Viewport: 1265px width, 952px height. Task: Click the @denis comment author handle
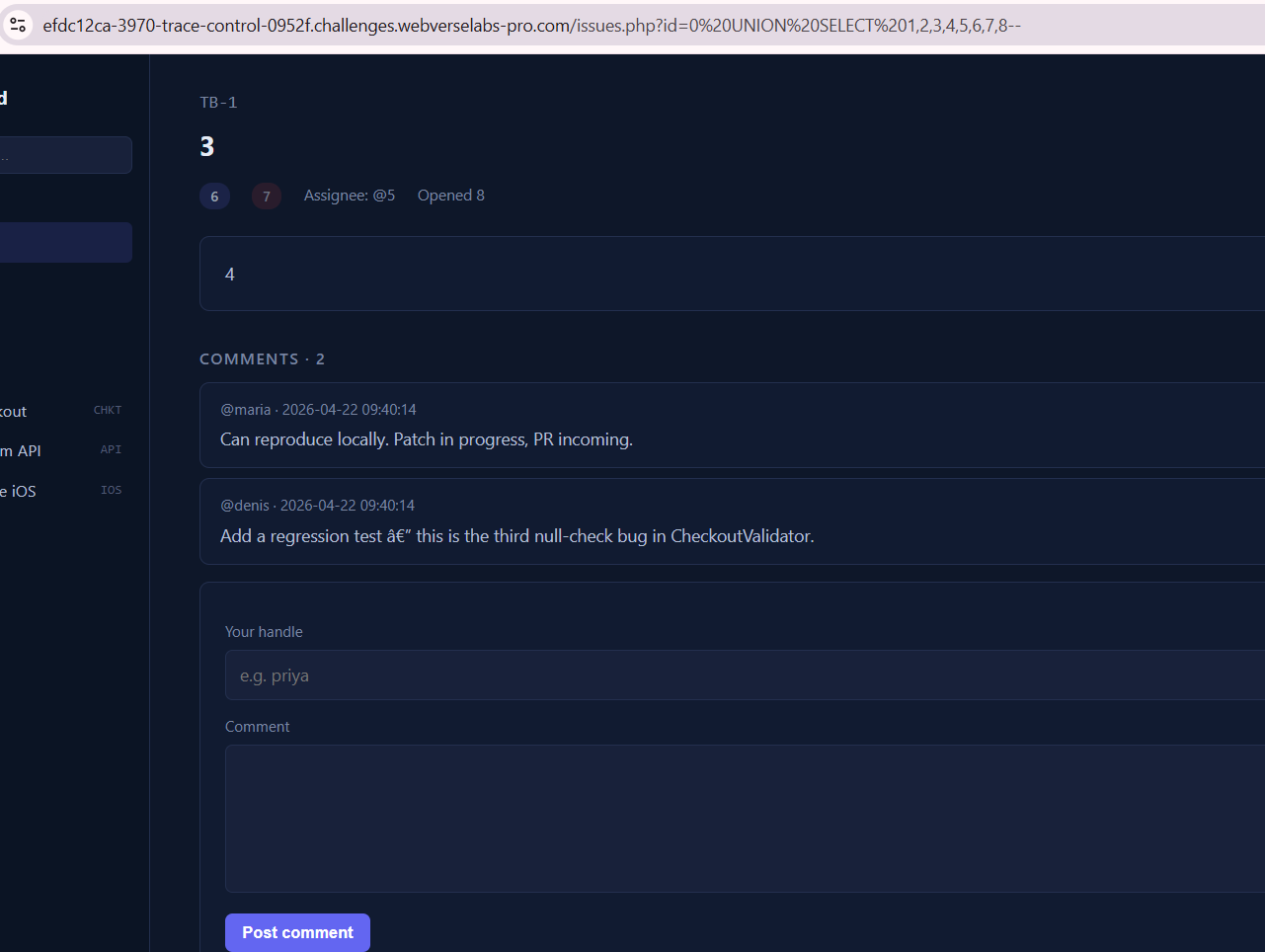[x=245, y=506]
